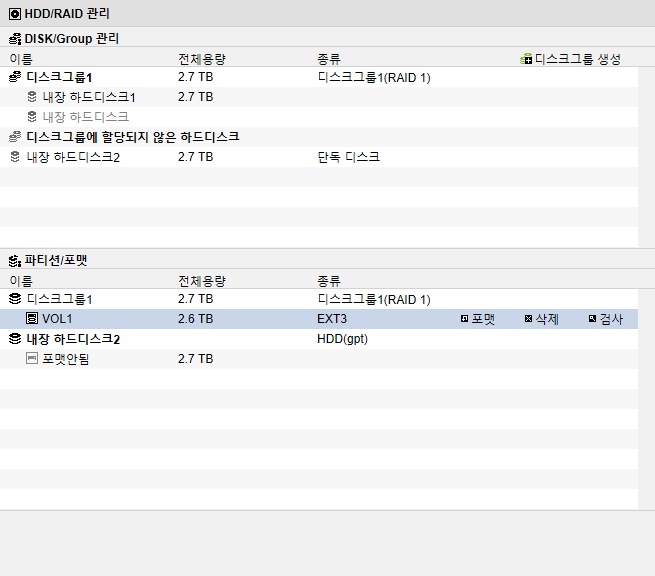Select the 포맷안됨 partition row
This screenshot has height=576, width=655.
(319, 359)
